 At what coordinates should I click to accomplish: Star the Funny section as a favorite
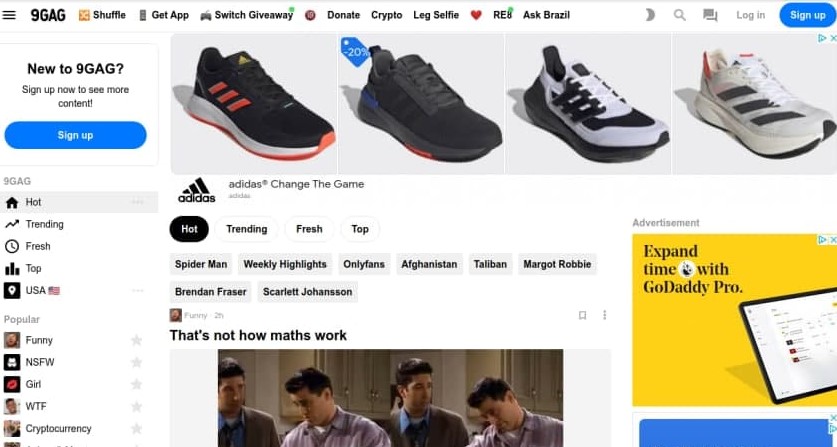(137, 340)
